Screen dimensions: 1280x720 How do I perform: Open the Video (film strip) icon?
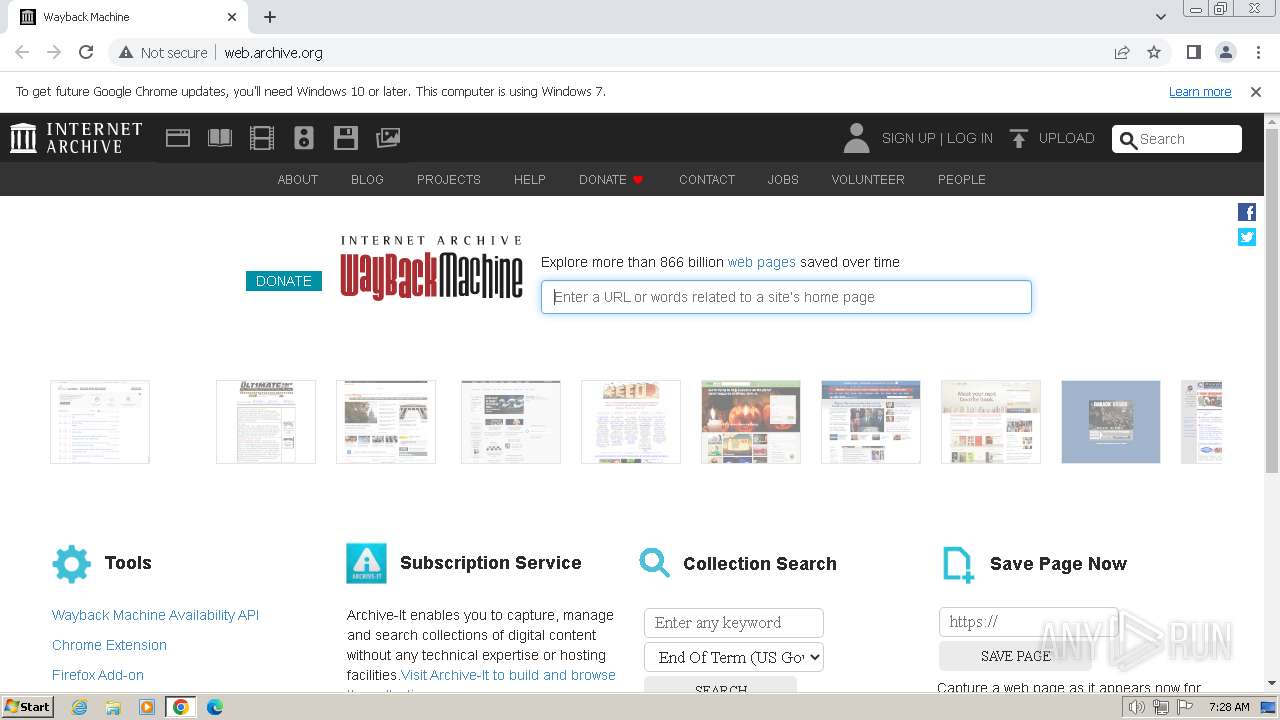pyautogui.click(x=262, y=138)
